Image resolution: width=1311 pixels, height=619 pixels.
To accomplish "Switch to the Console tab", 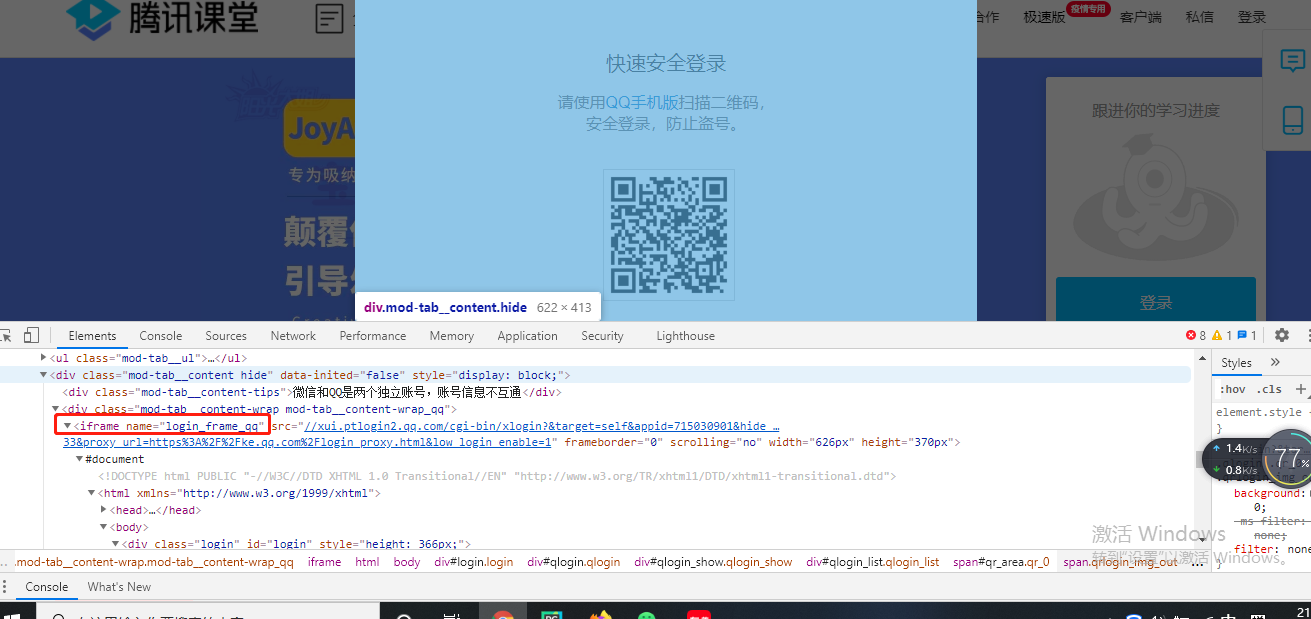I will pos(160,336).
